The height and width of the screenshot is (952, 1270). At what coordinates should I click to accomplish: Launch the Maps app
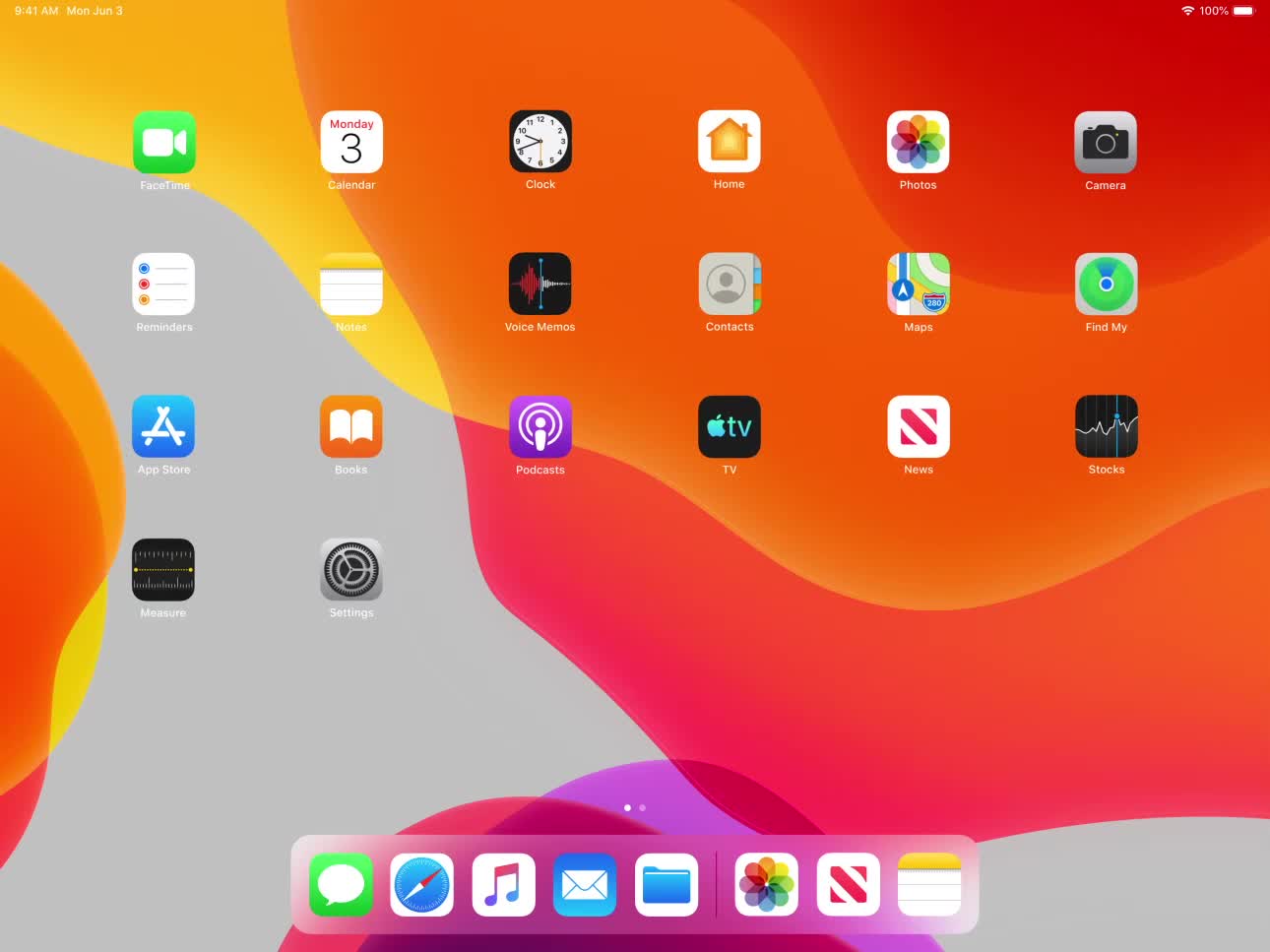tap(919, 285)
